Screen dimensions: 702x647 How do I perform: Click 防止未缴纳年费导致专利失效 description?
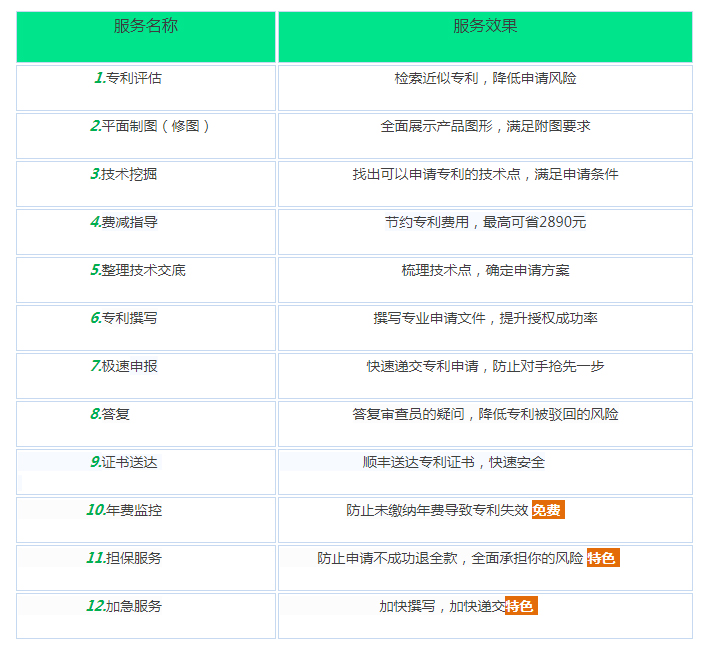coord(437,510)
